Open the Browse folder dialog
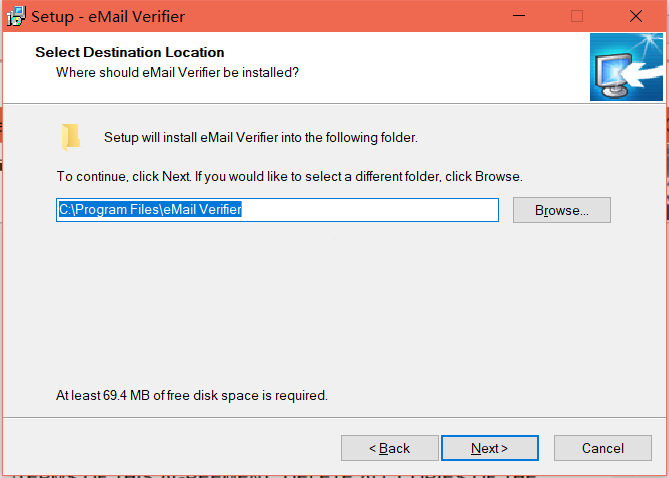The width and height of the screenshot is (669, 478). pyautogui.click(x=561, y=210)
